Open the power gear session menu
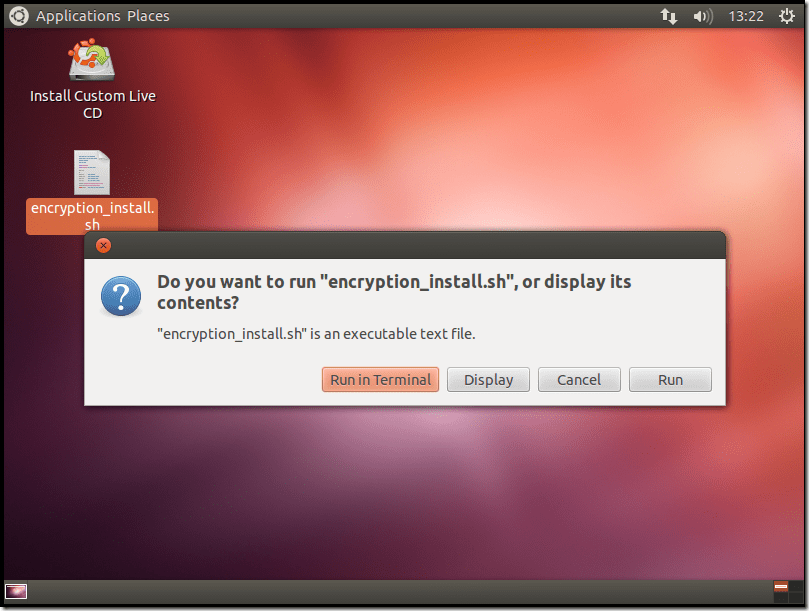 click(x=786, y=16)
